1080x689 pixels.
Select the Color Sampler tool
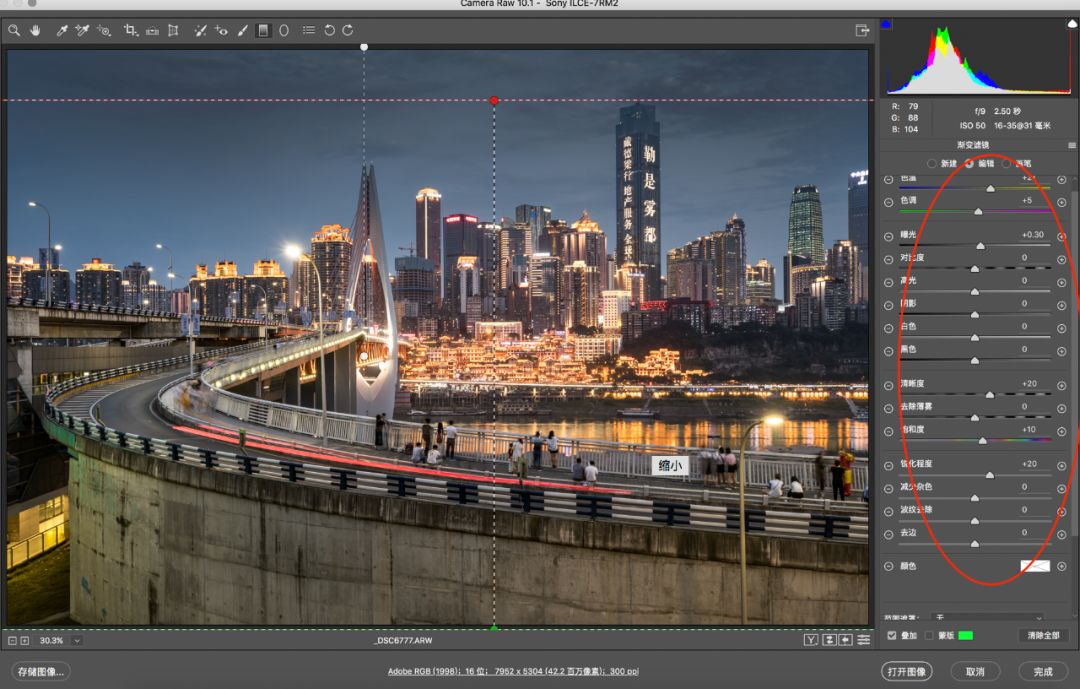[82, 30]
